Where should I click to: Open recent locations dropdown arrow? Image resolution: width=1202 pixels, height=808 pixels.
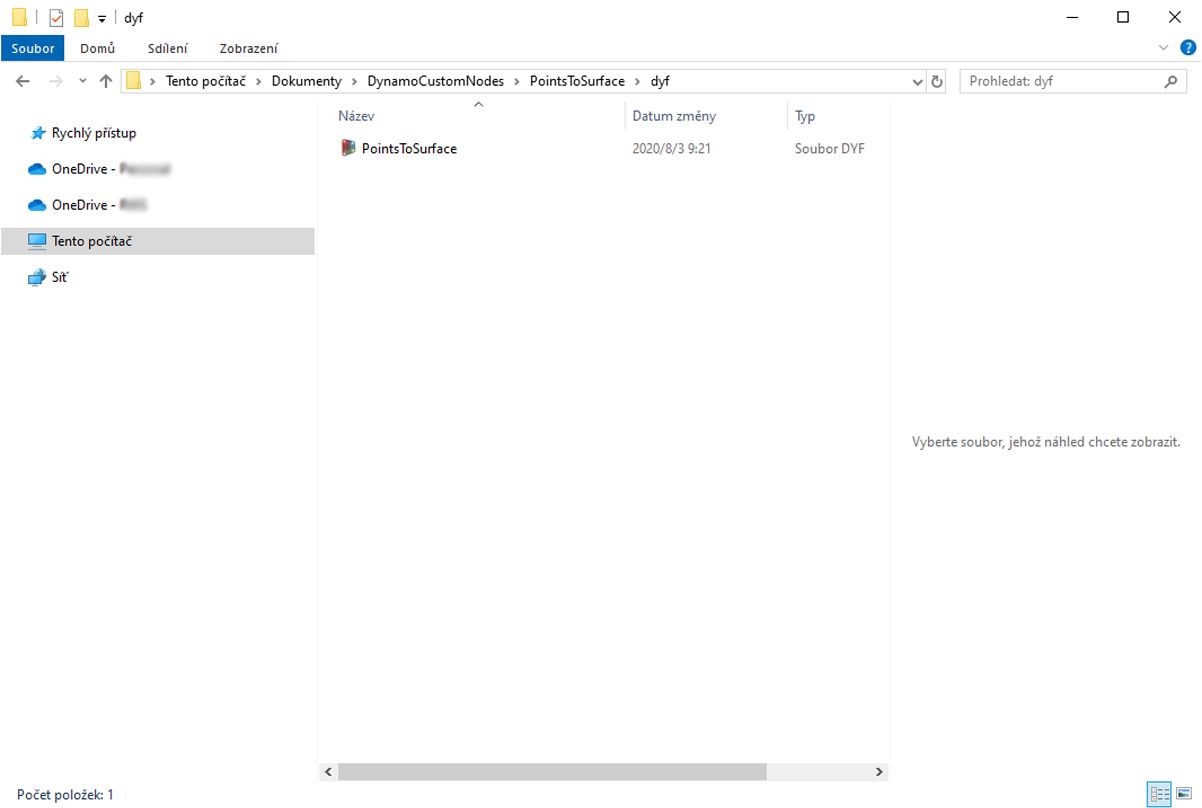82,82
